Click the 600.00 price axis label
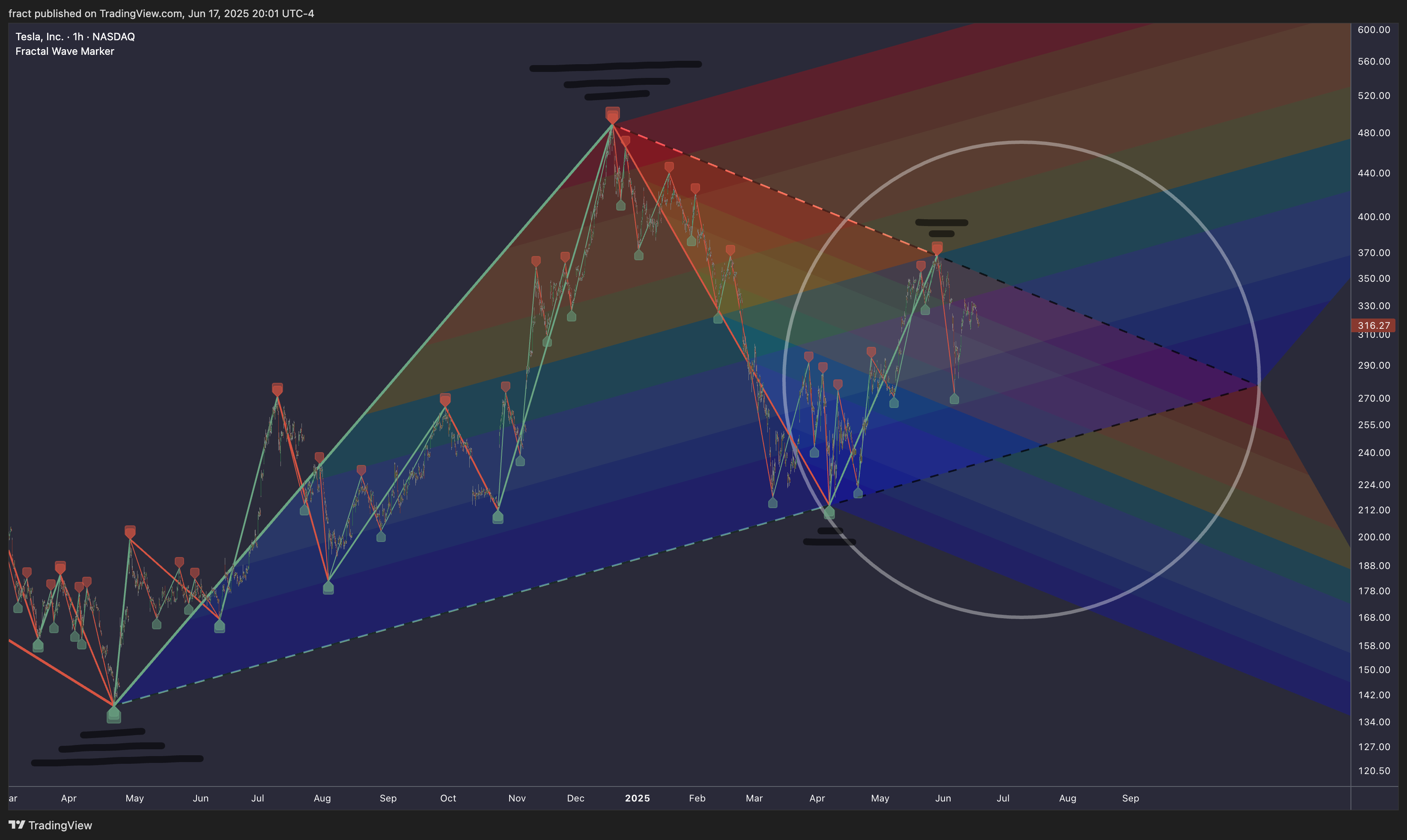The width and height of the screenshot is (1407, 840). tap(1374, 30)
